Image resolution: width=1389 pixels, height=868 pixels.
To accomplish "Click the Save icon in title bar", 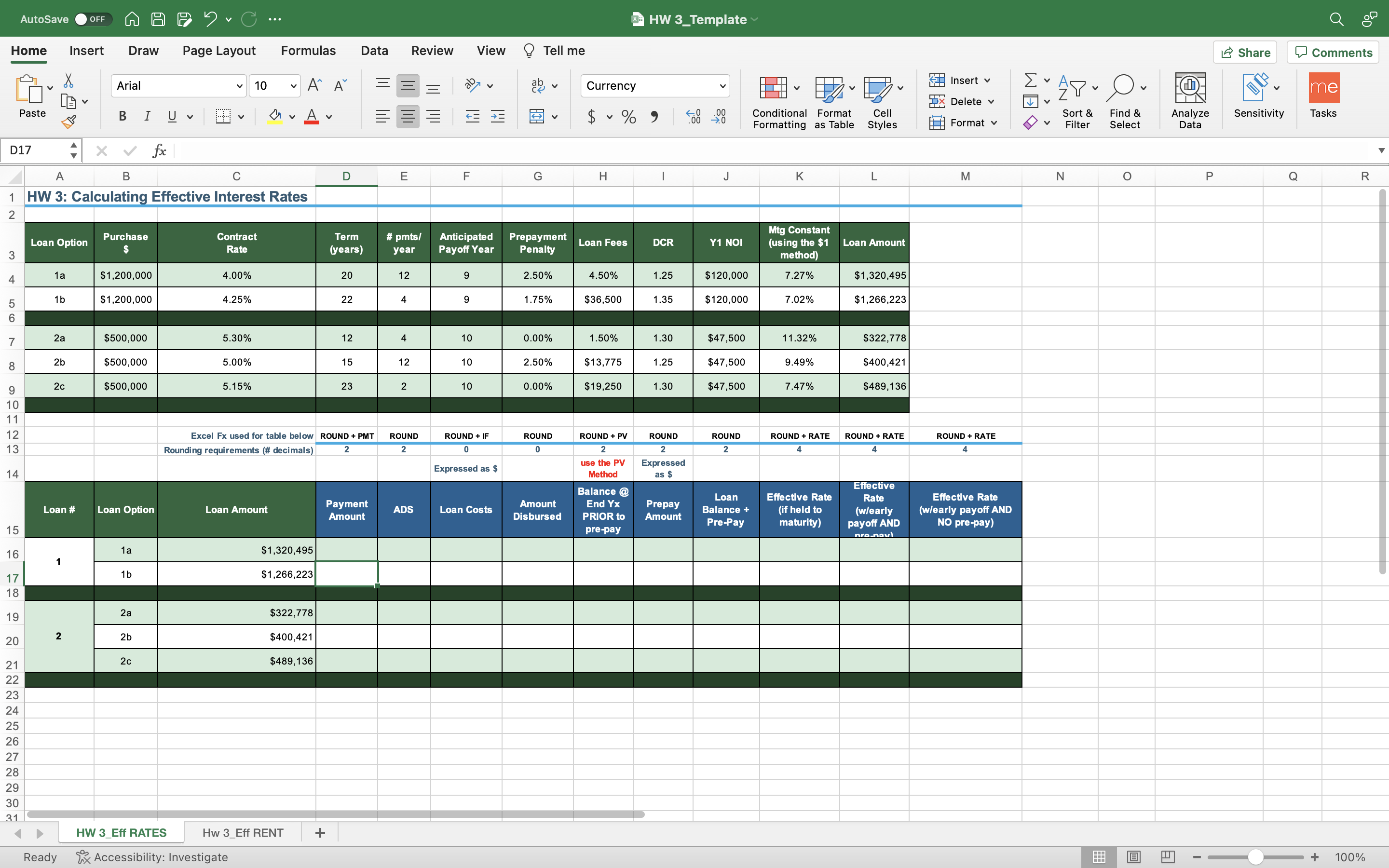I will point(158,19).
